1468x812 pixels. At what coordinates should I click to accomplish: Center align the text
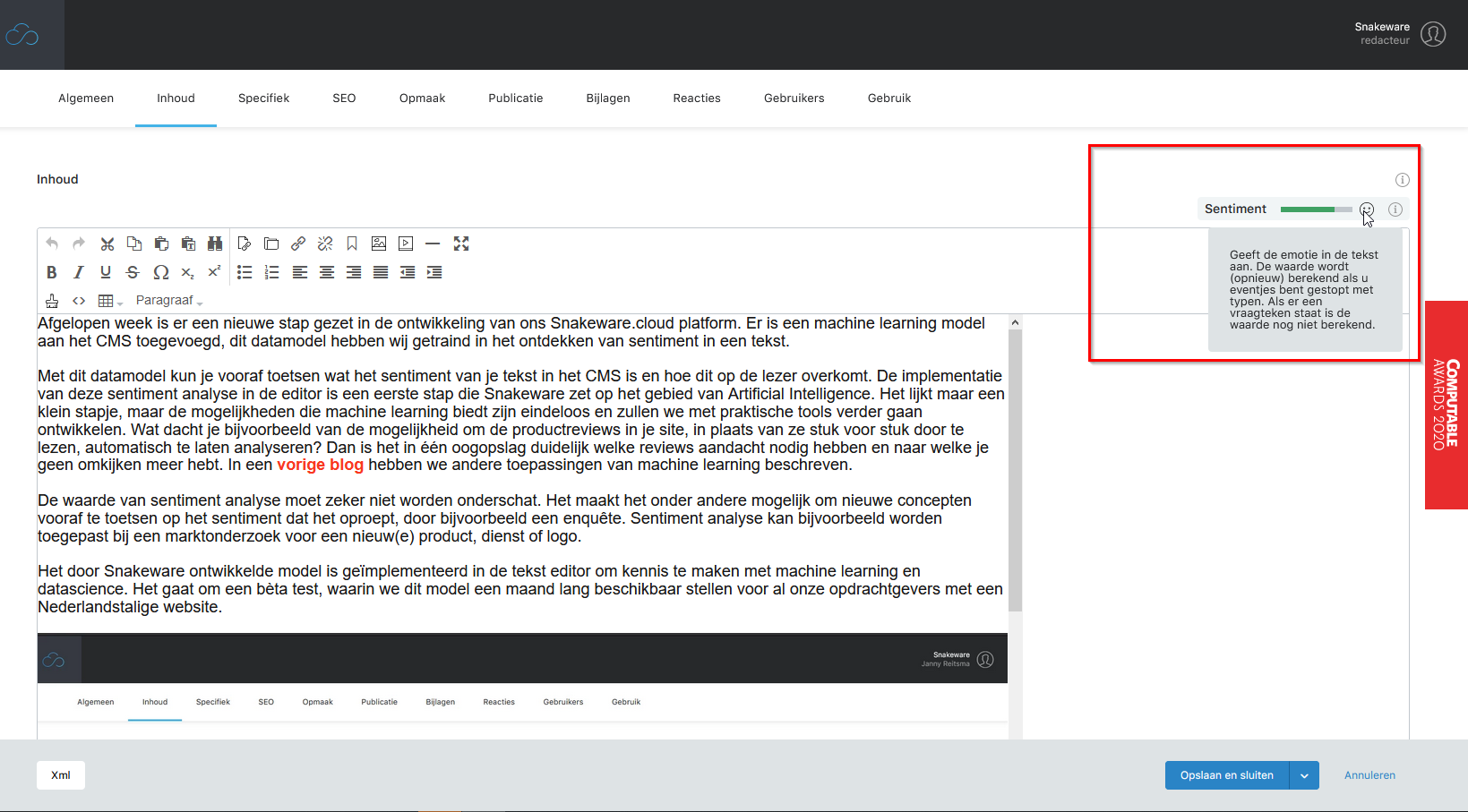click(327, 272)
